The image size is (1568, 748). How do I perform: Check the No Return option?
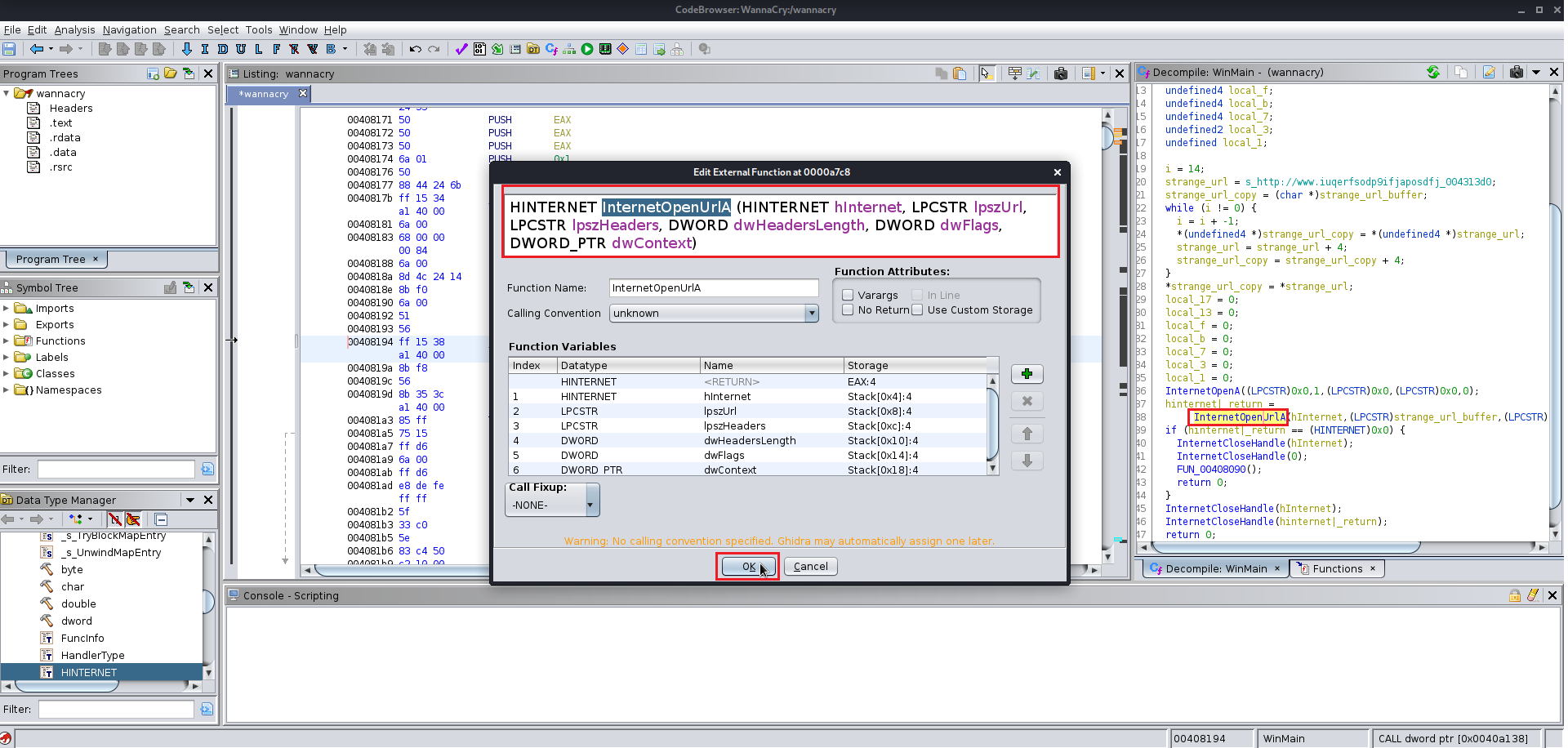pyautogui.click(x=848, y=310)
